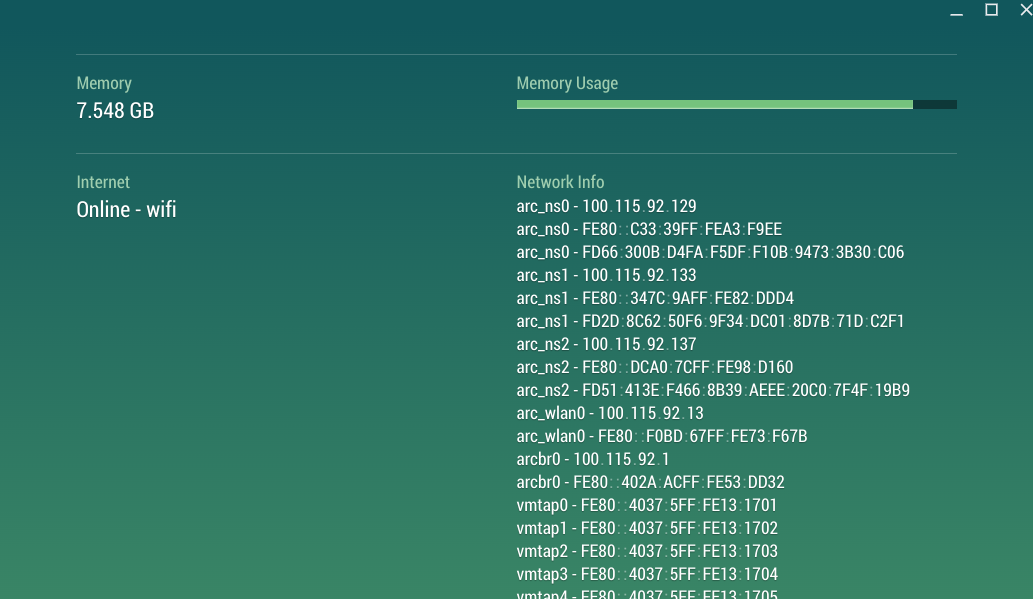Viewport: 1033px width, 599px height.
Task: Select arc_ns2 FD51:413E:F466 address entry
Action: pyautogui.click(x=713, y=390)
